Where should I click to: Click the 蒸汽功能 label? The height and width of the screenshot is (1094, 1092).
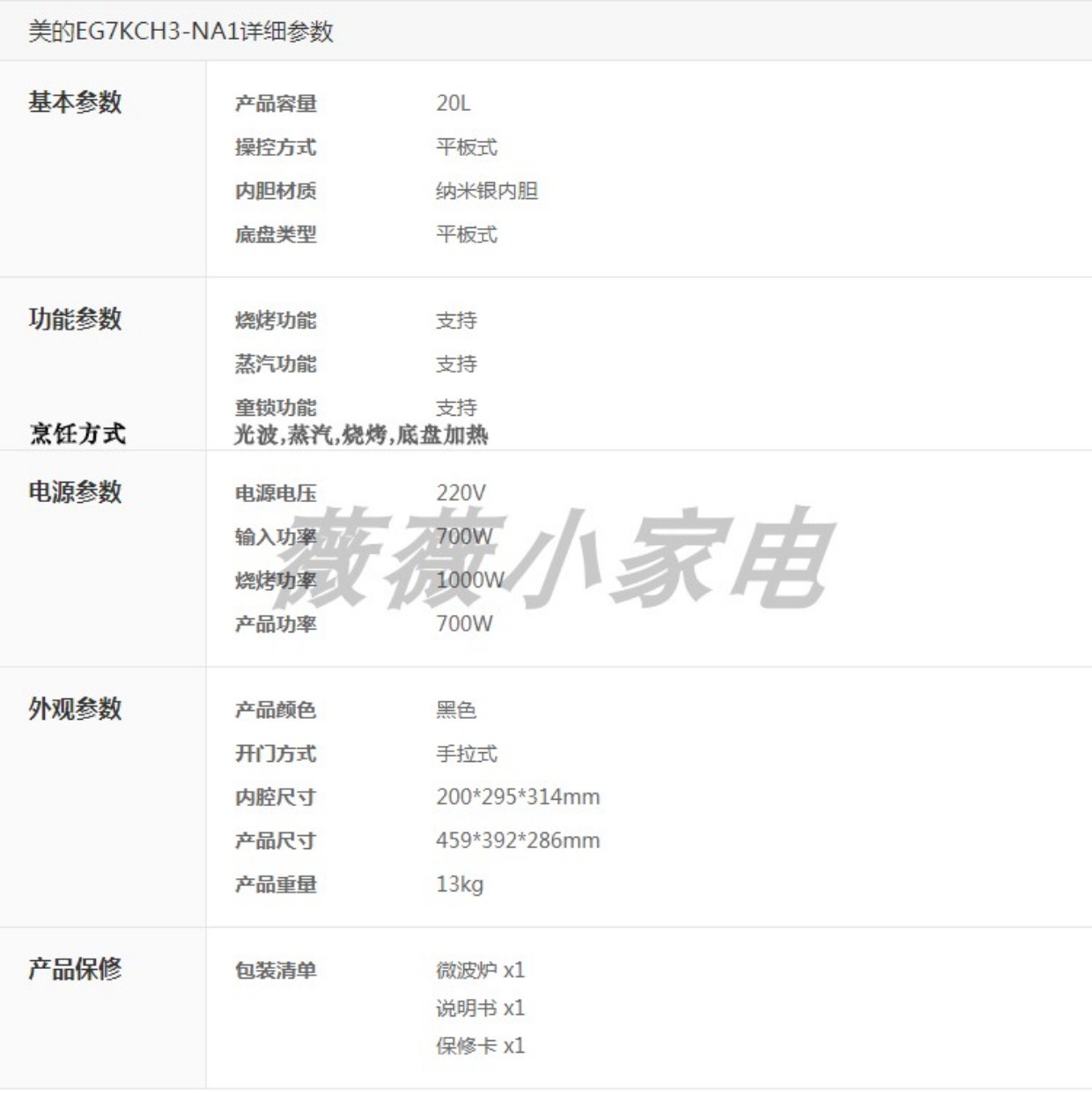(276, 364)
